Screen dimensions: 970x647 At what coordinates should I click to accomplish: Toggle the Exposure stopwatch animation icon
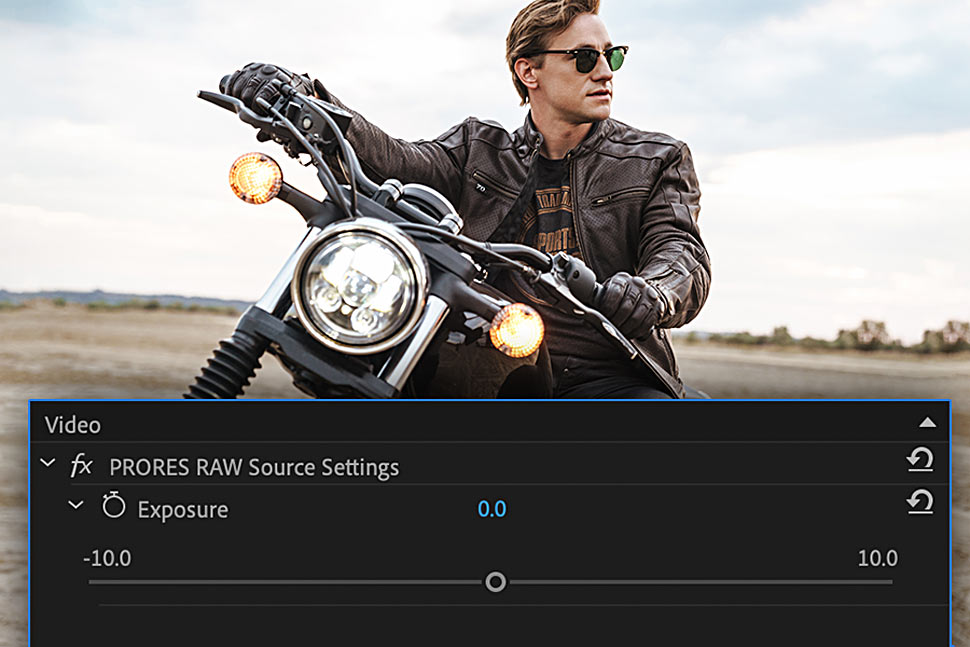click(x=114, y=507)
